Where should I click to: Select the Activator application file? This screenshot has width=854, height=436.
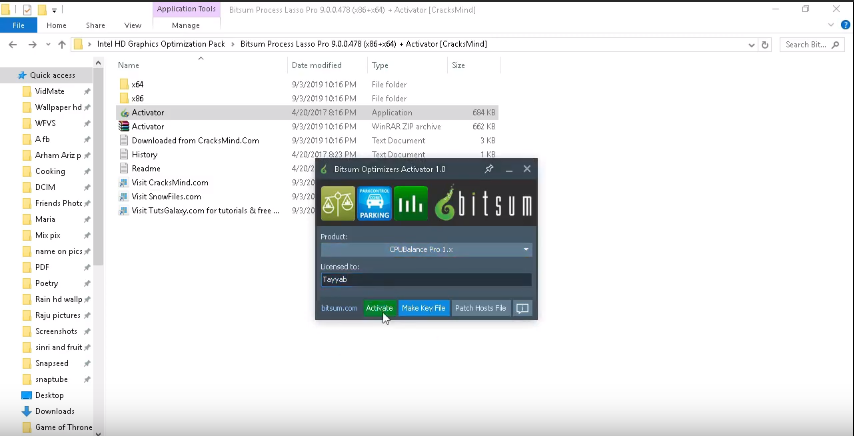click(307, 113)
